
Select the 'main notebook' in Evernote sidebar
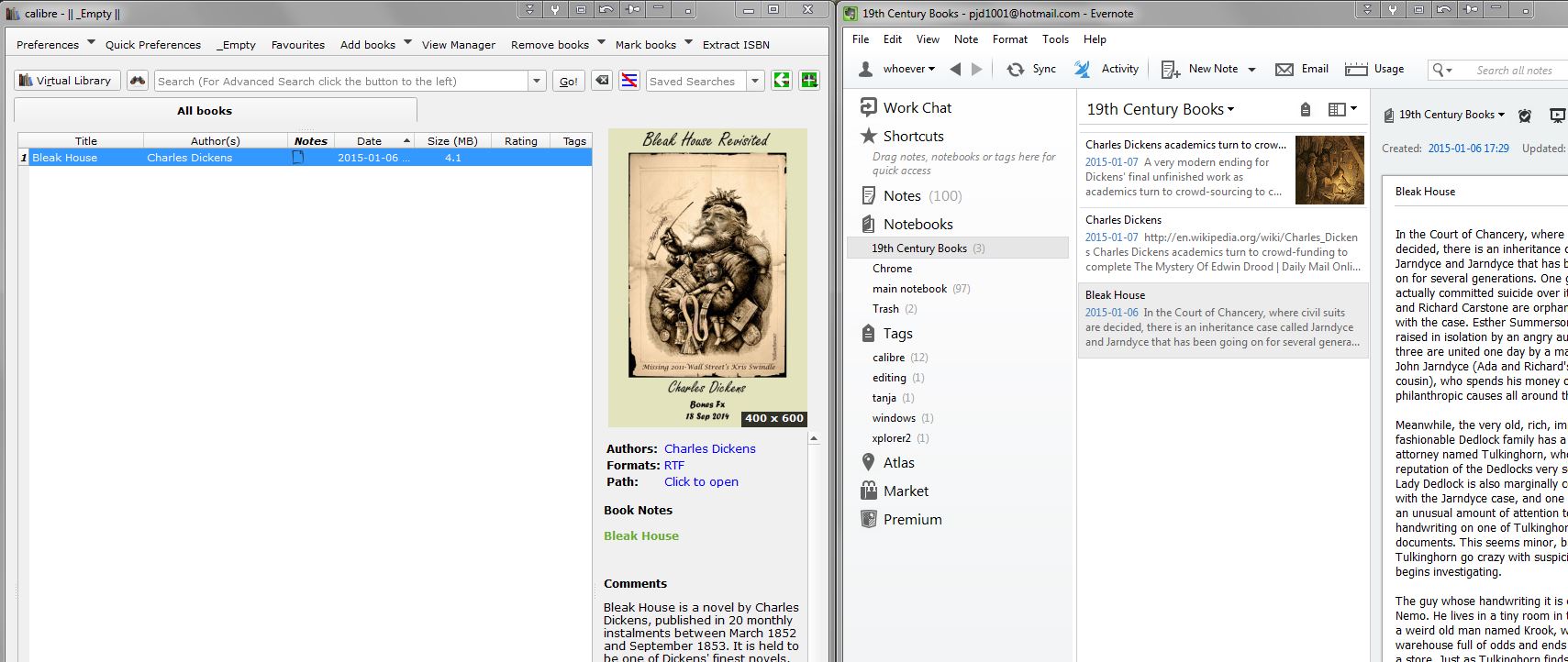coord(909,289)
